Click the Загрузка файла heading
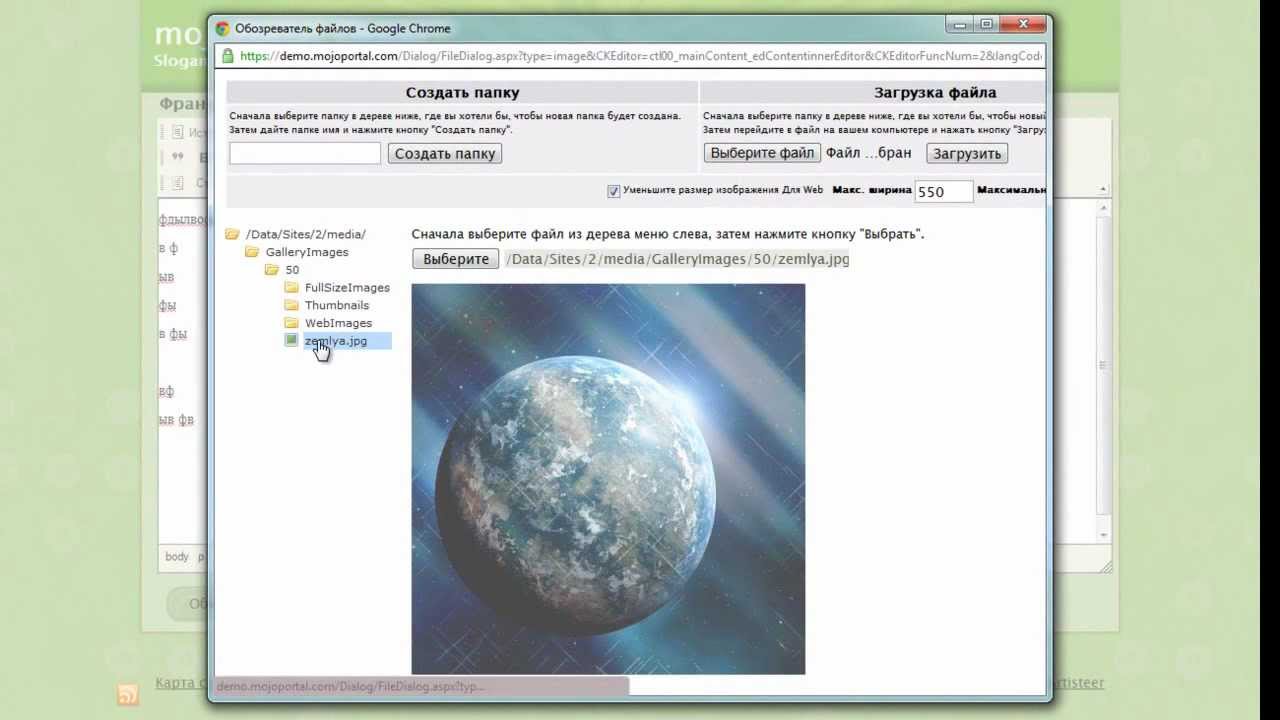The image size is (1280, 720). (935, 92)
